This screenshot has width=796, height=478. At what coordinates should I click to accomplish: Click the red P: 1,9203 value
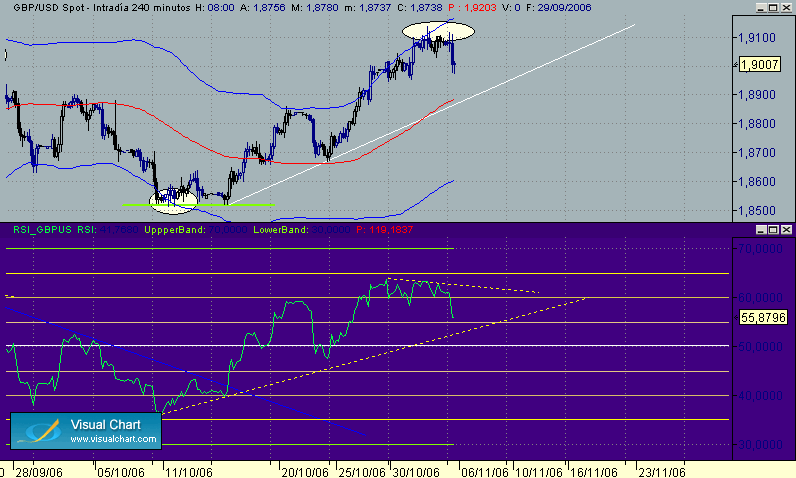pos(472,8)
